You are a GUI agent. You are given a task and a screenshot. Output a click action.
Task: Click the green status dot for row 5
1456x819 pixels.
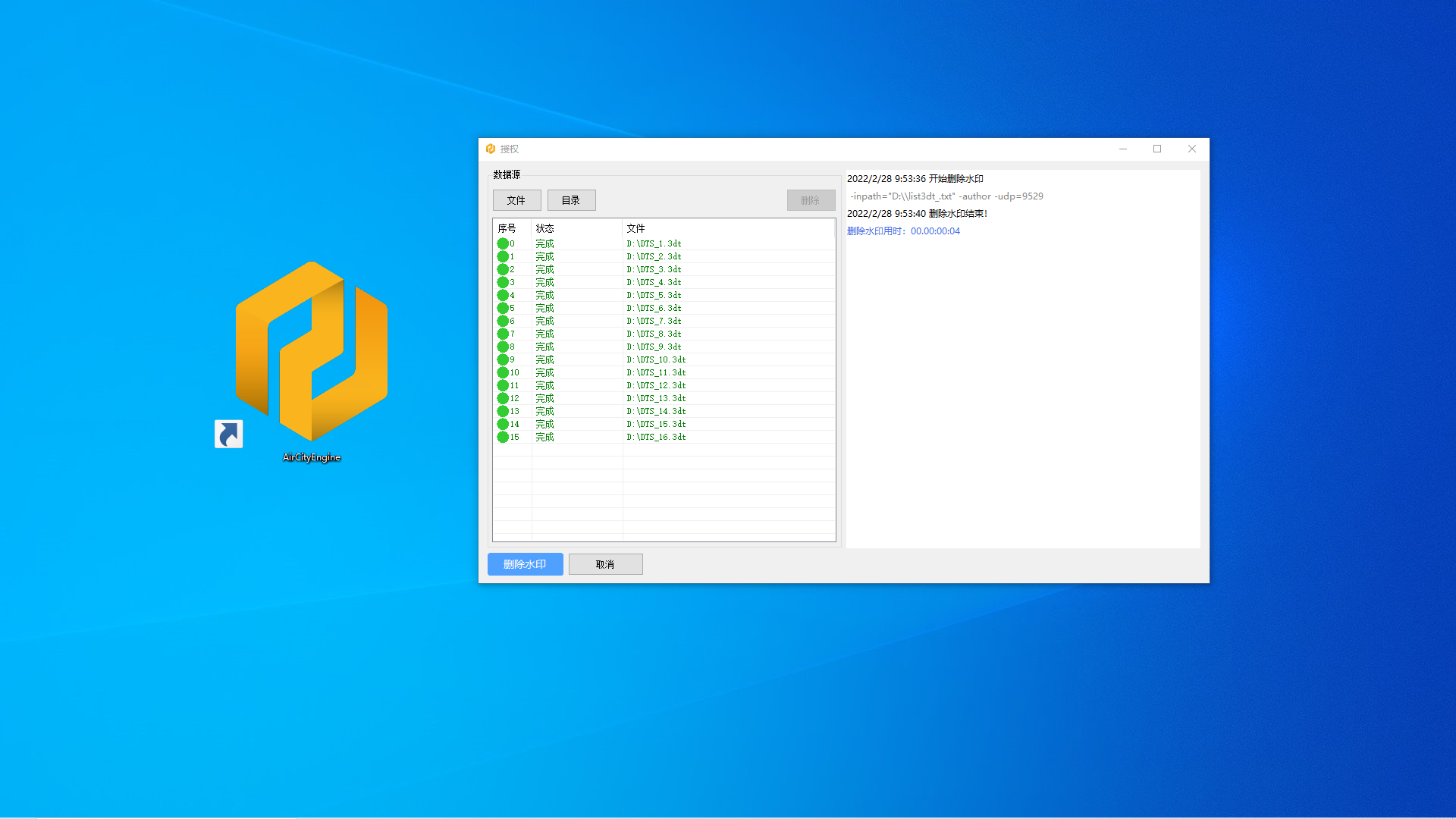point(503,308)
